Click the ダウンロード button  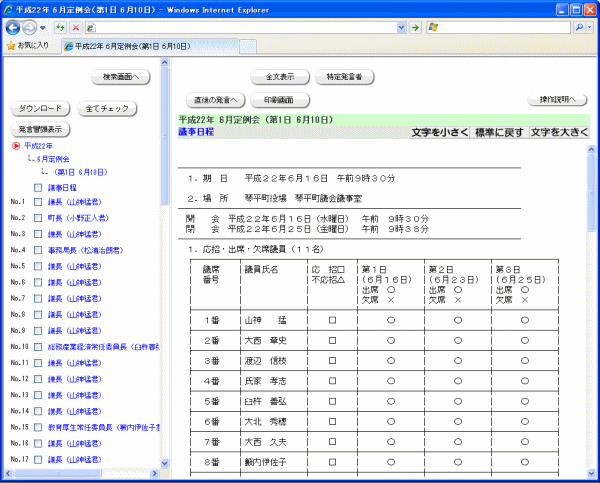pos(40,109)
